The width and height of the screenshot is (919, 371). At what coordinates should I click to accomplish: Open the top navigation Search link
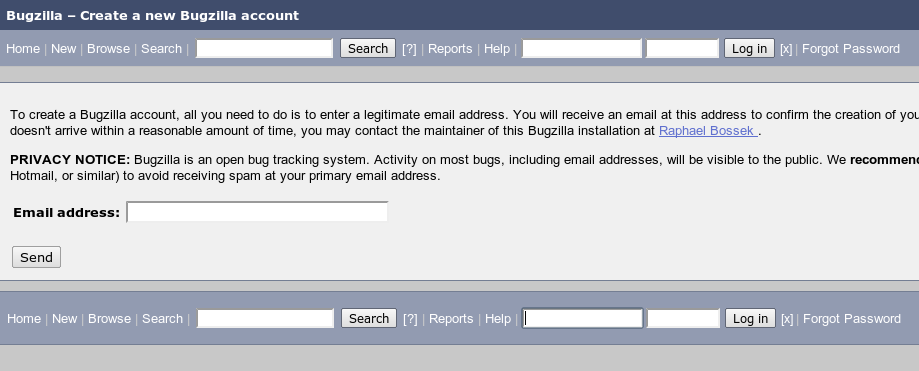[x=161, y=49]
